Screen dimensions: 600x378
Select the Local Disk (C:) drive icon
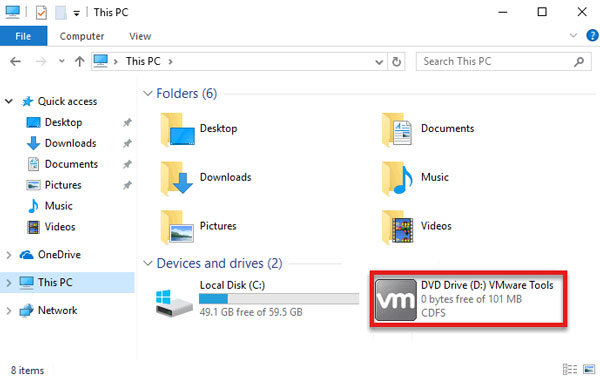pyautogui.click(x=174, y=303)
